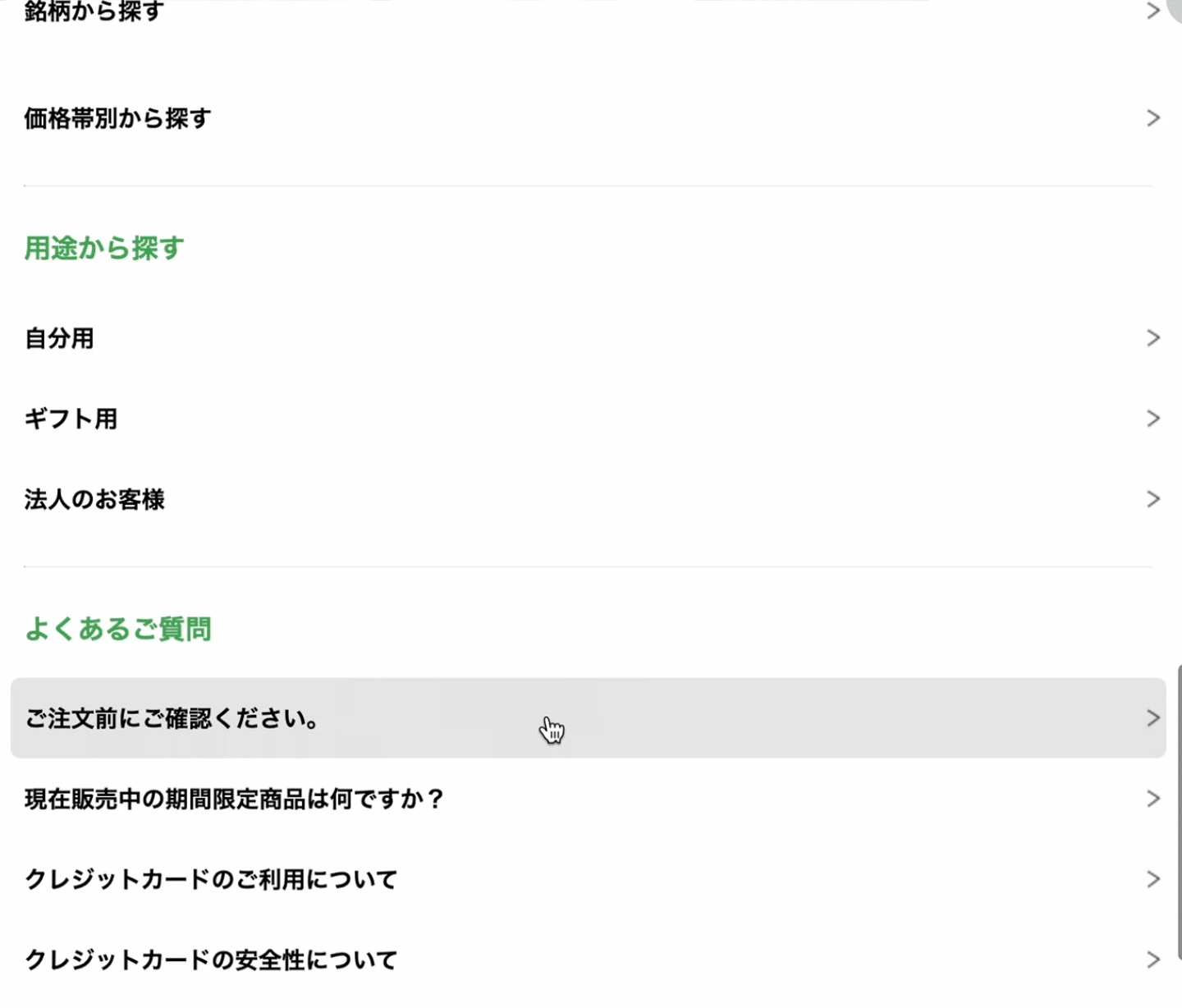This screenshot has width=1182, height=1008.
Task: Click chevron arrow beside 法人のお客様
Action: [1153, 499]
